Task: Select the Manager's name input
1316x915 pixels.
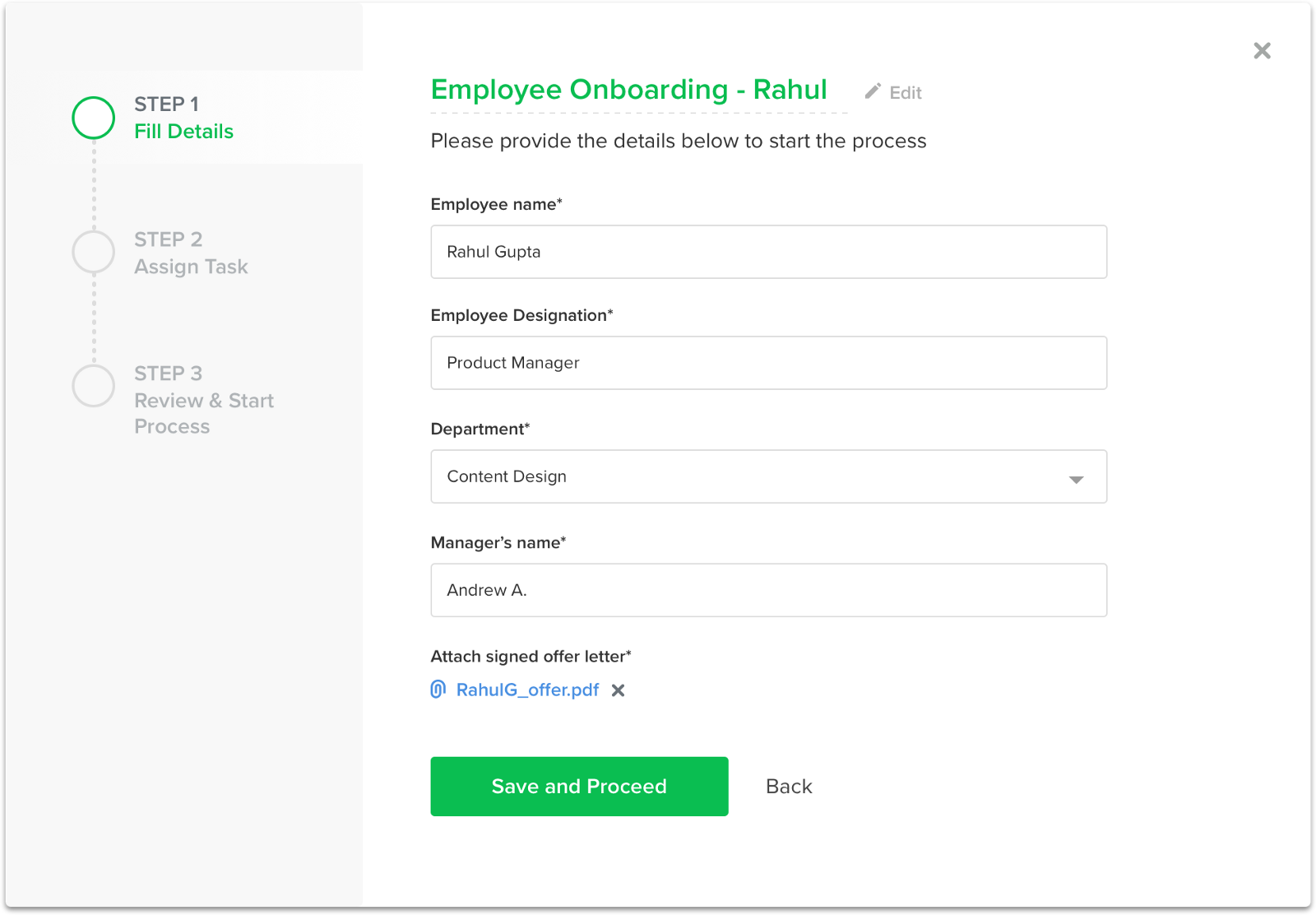Action: click(768, 590)
